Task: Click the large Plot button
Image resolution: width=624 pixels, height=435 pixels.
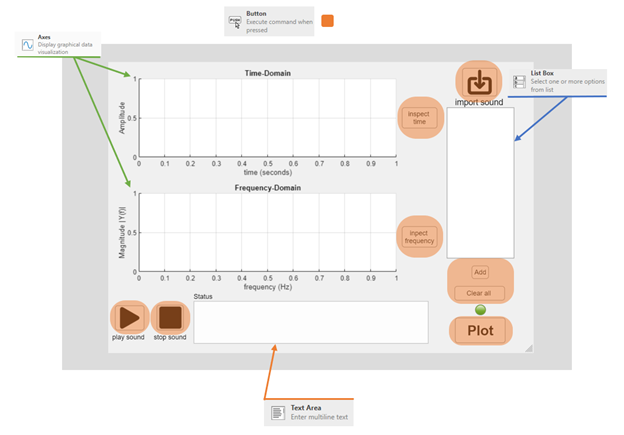Action: (x=480, y=331)
